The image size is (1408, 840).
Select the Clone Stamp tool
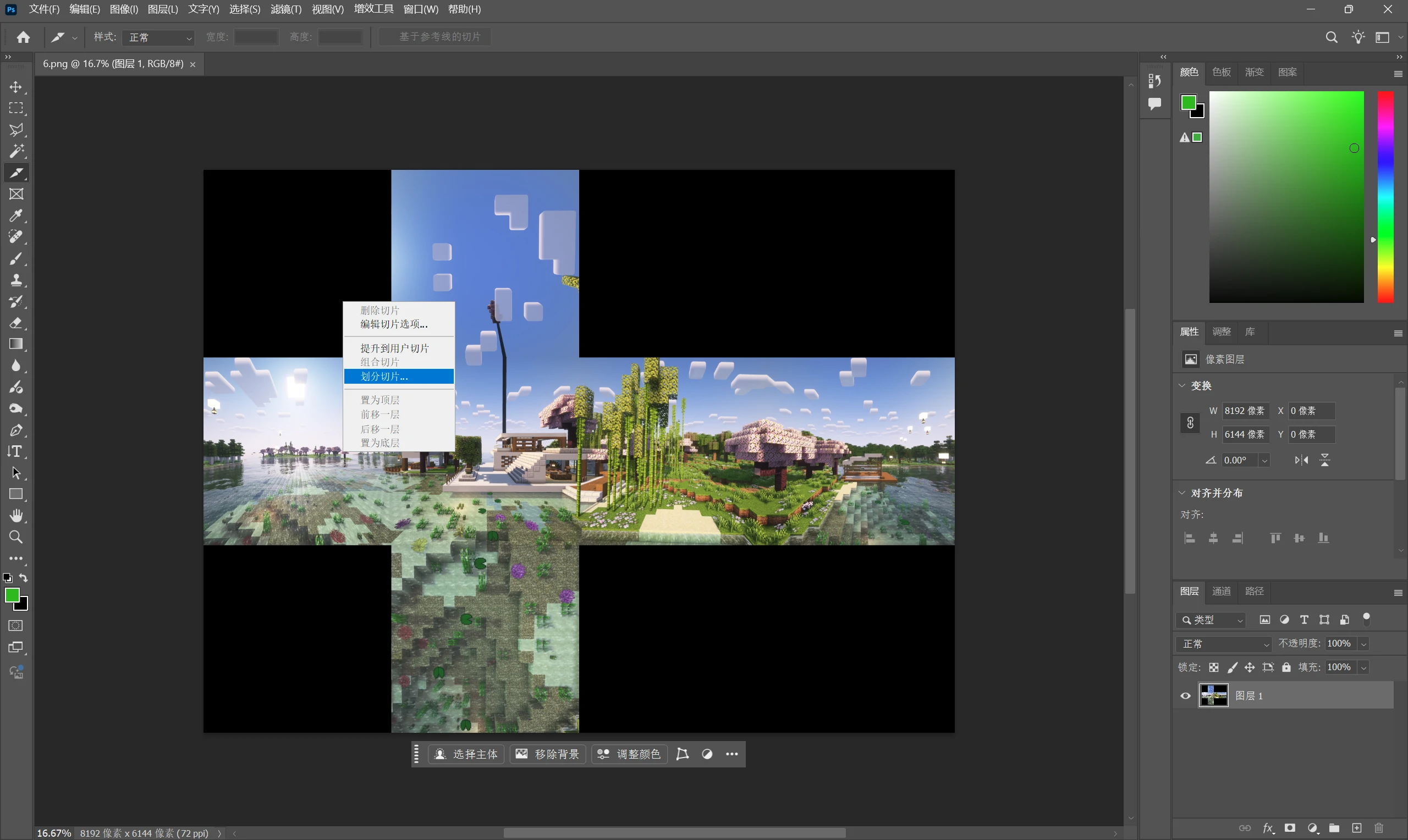[x=16, y=280]
